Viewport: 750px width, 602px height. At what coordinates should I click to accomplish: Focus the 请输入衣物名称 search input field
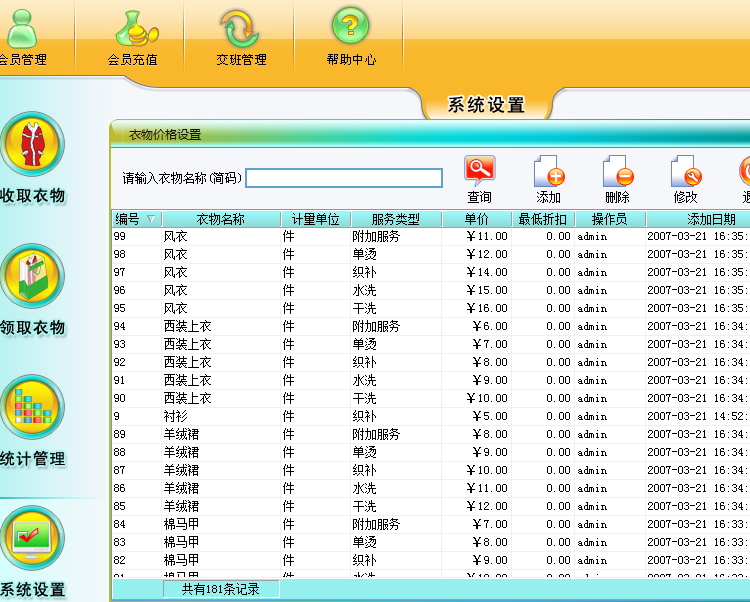344,178
